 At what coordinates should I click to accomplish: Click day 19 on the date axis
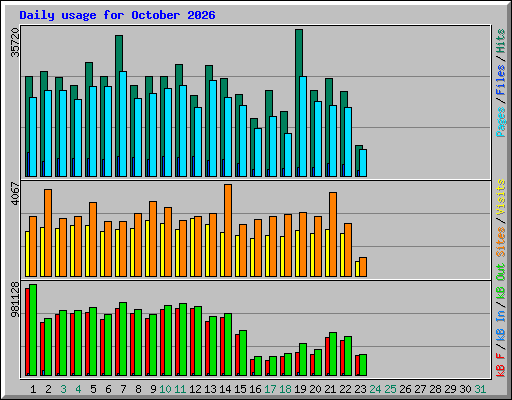[300, 389]
